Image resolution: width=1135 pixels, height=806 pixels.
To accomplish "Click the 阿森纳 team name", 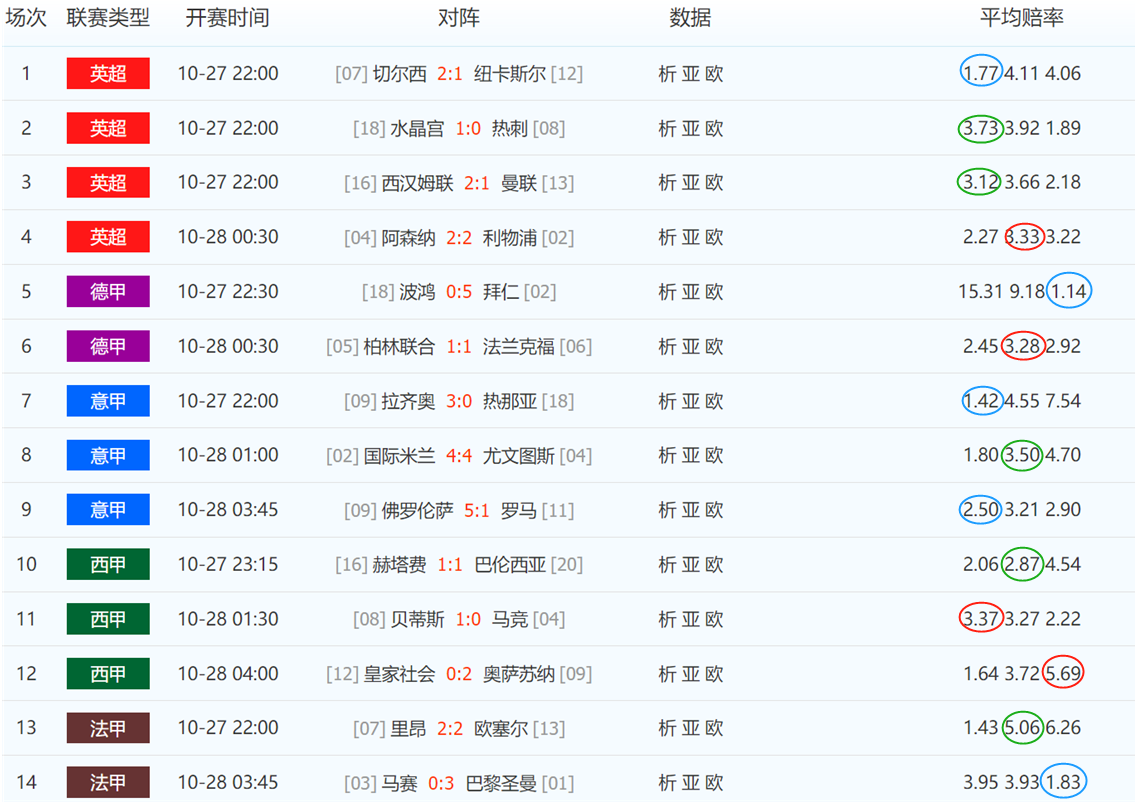I will coord(408,237).
